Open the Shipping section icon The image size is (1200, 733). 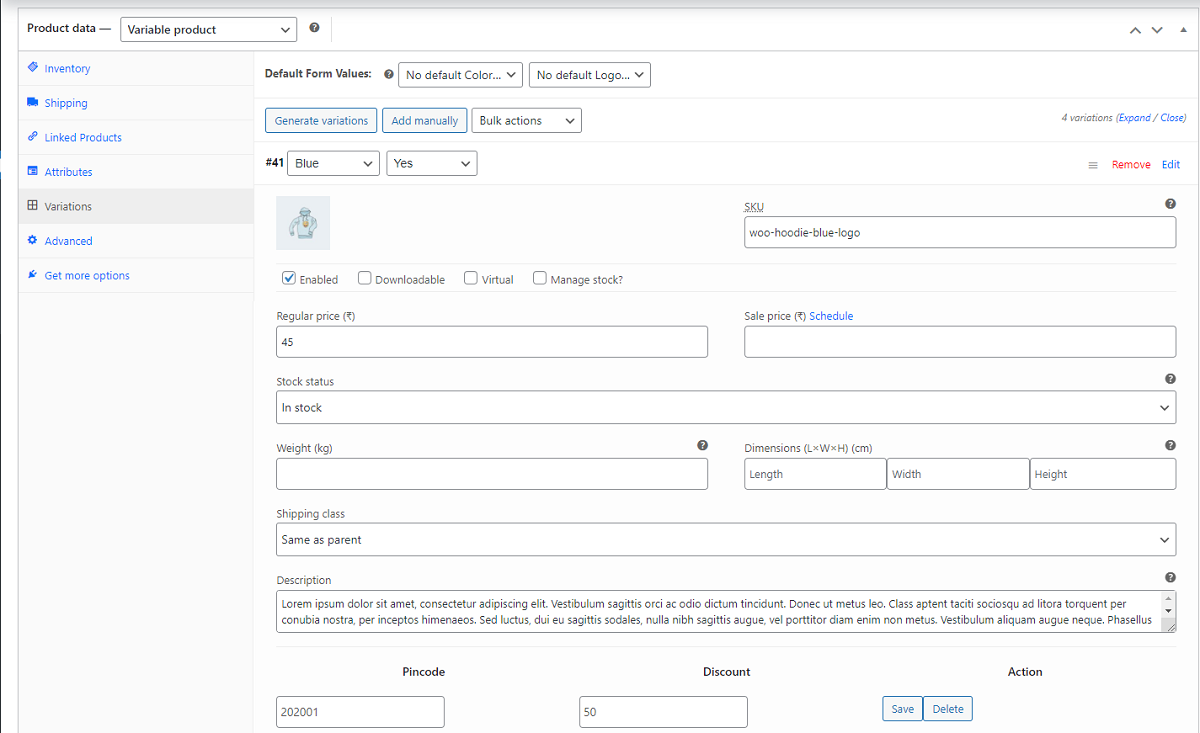tap(32, 103)
